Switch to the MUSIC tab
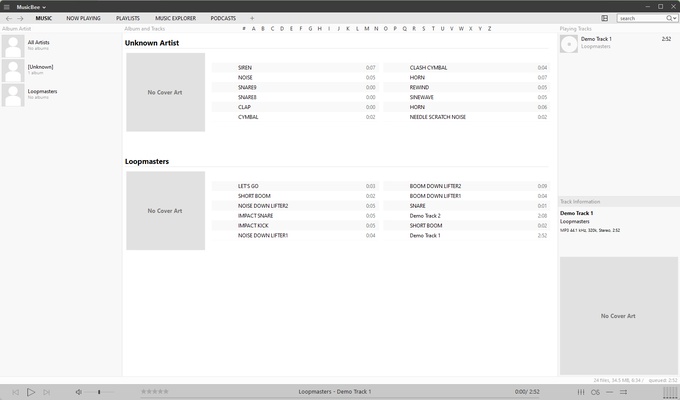The width and height of the screenshot is (680, 400). 43,18
